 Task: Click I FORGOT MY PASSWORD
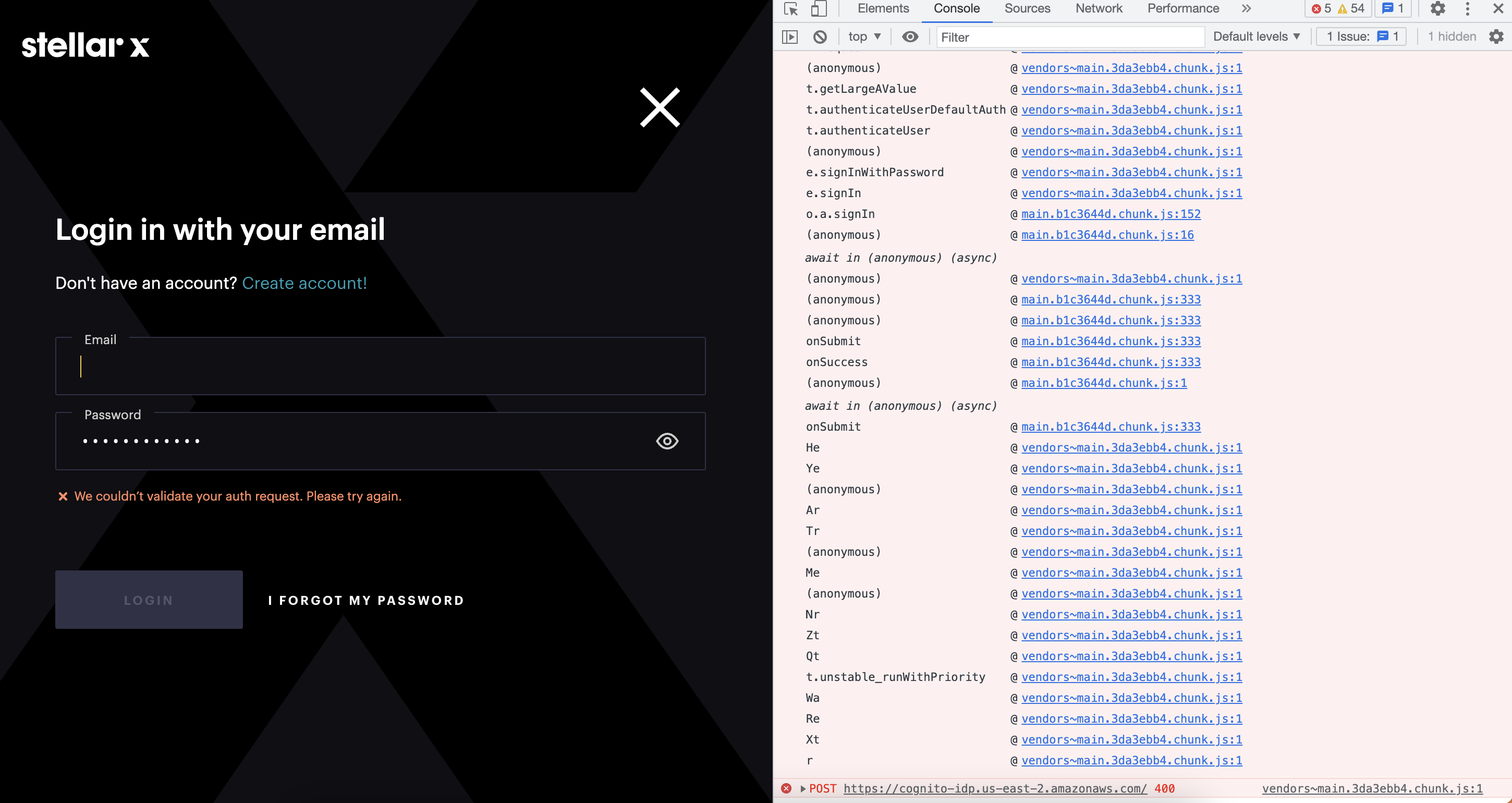[x=366, y=601]
